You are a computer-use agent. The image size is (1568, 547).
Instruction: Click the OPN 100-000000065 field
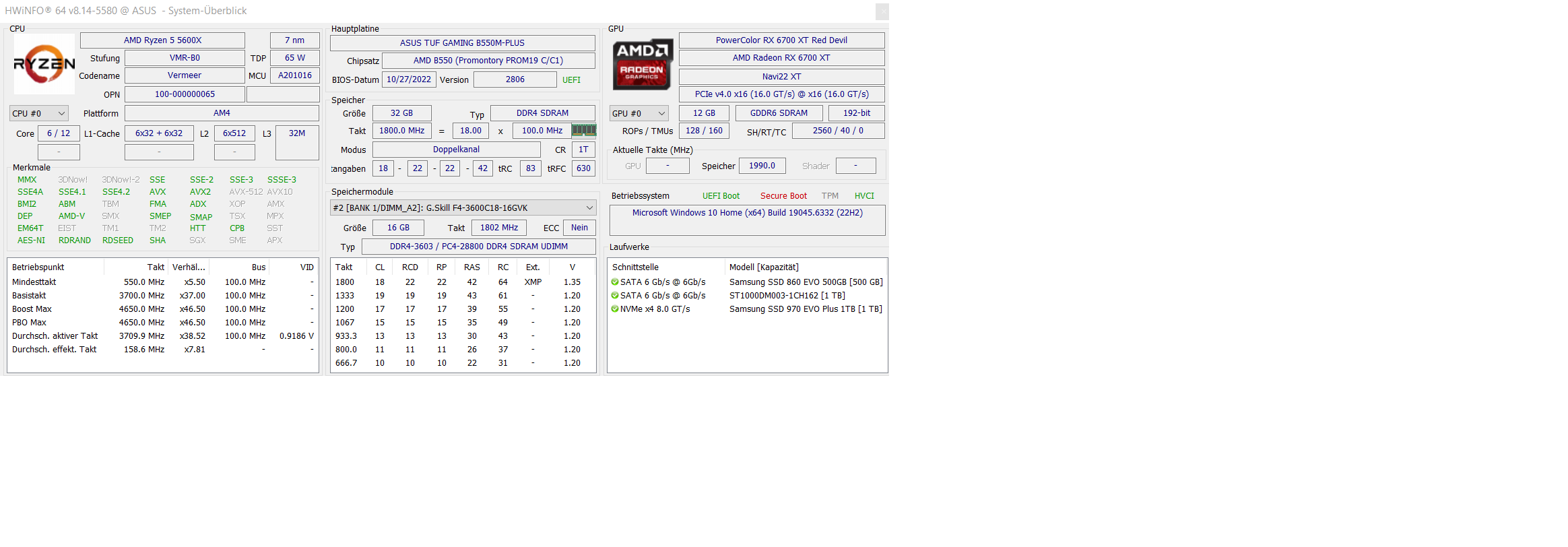(185, 94)
